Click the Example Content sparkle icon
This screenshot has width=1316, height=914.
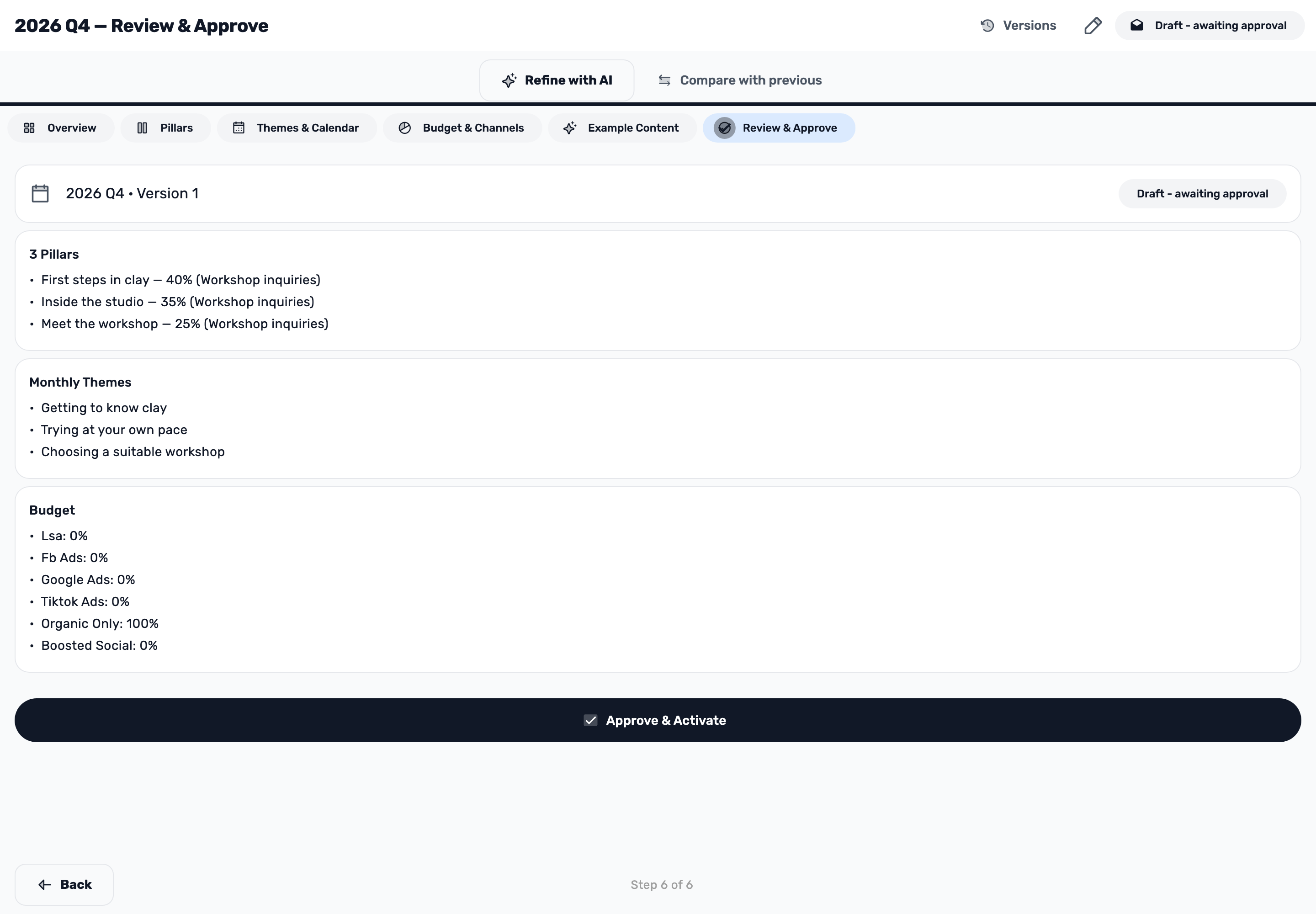[570, 128]
